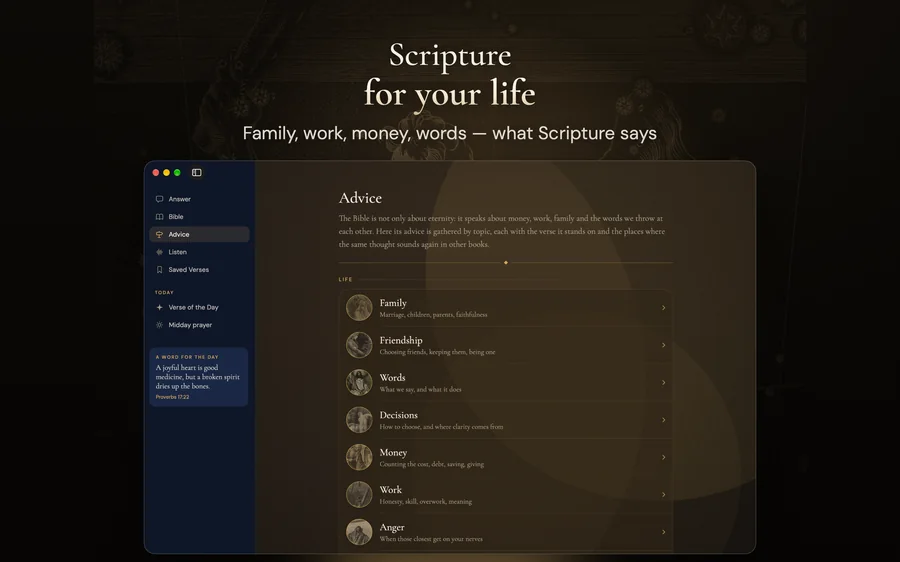900x562 pixels.
Task: Expand the Friendship row chevron
Action: tap(664, 345)
